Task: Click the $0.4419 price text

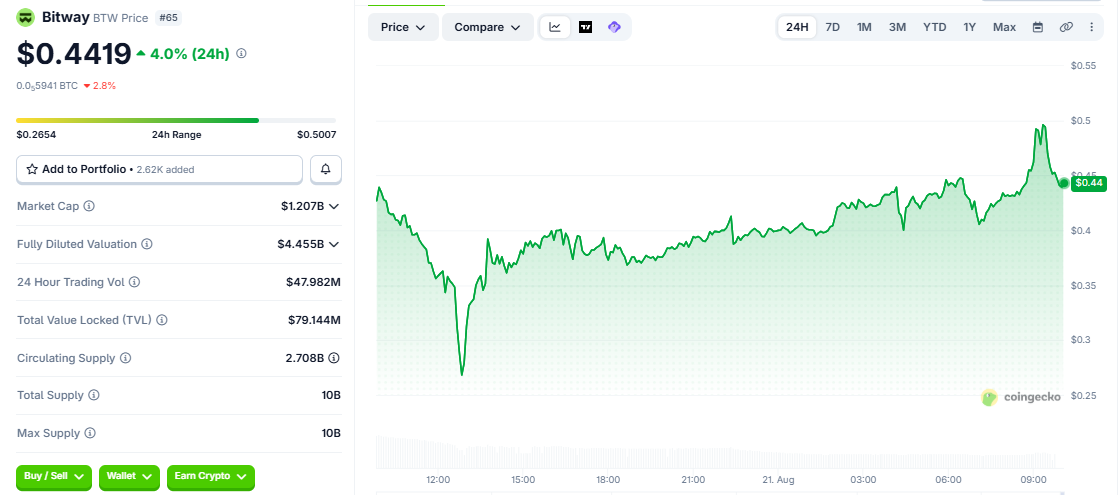Action: [74, 53]
